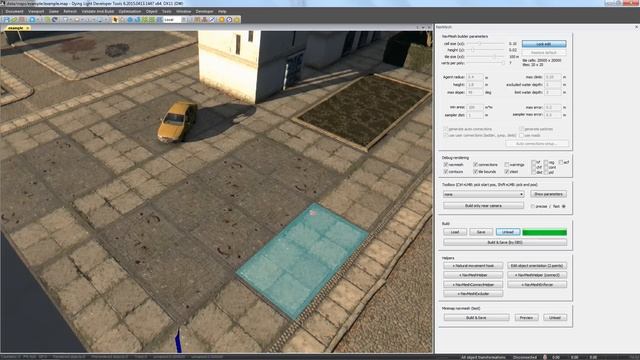Adjust the tile size (xz) slider
Viewport: 640px width, 360px height.
(486, 56)
